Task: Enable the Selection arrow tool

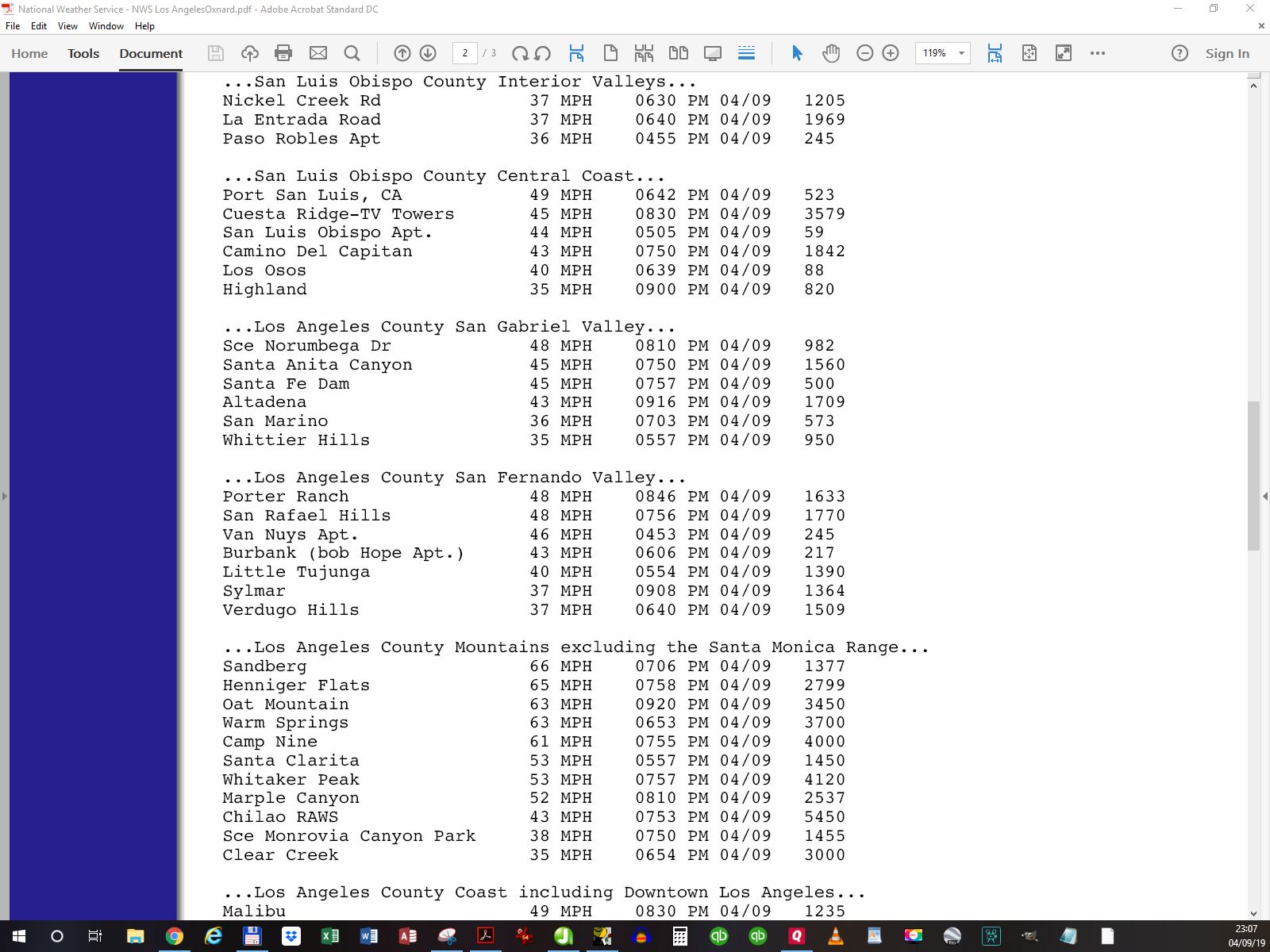Action: coord(797,53)
